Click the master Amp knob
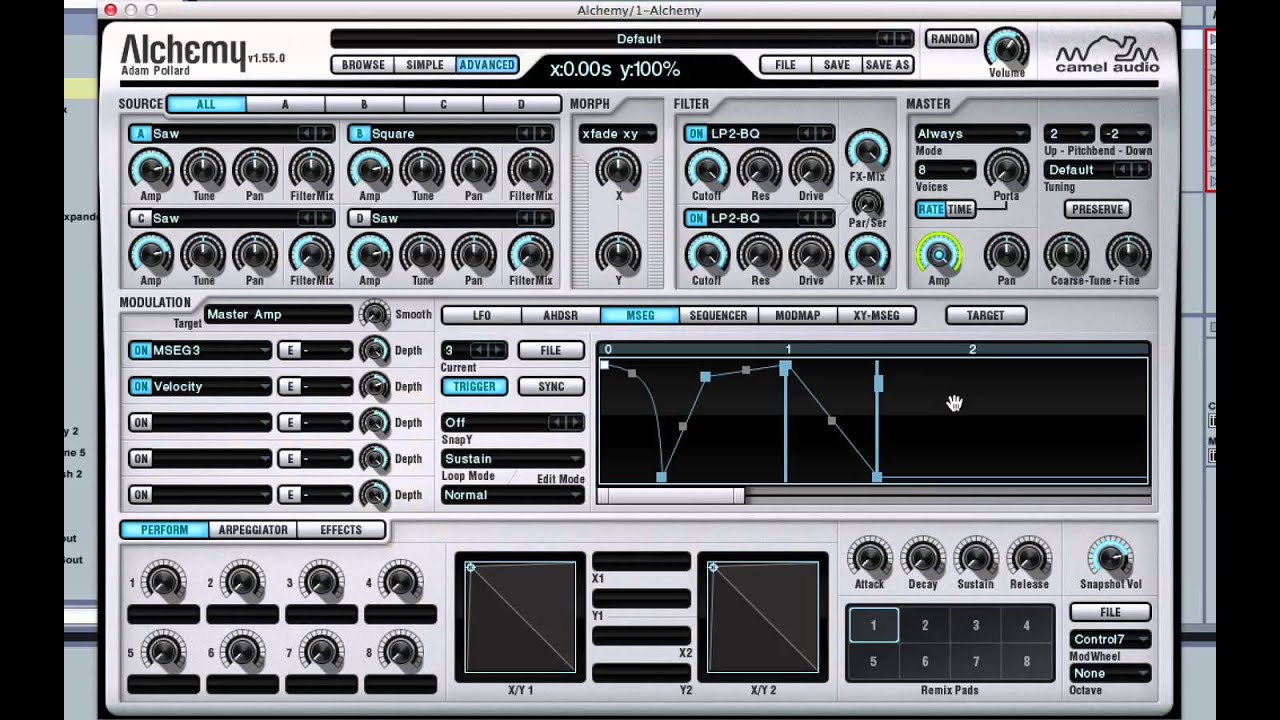Image resolution: width=1280 pixels, height=720 pixels. [x=938, y=254]
